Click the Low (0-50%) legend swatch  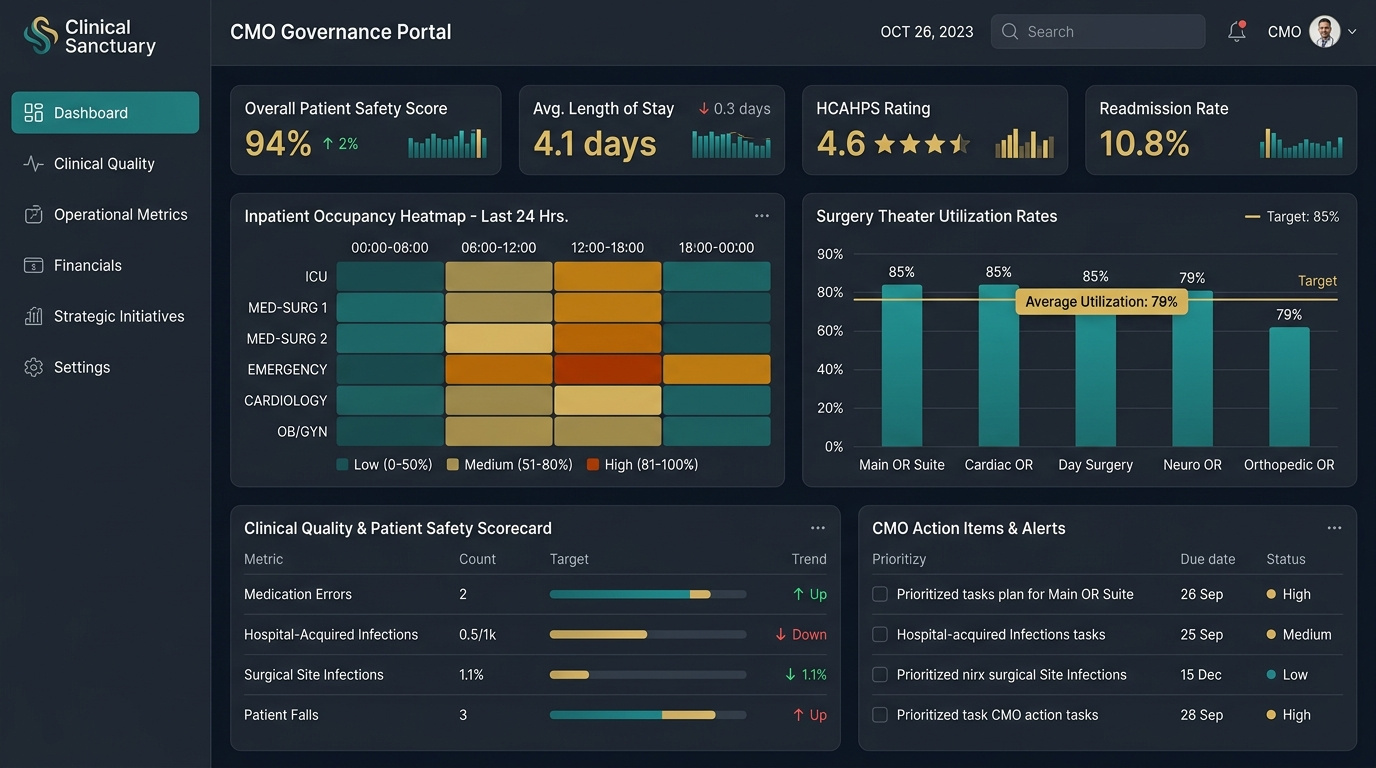pyautogui.click(x=342, y=465)
